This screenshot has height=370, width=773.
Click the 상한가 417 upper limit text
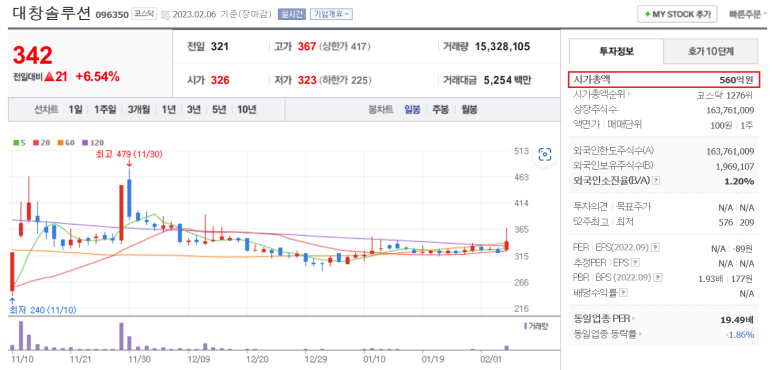pos(345,47)
